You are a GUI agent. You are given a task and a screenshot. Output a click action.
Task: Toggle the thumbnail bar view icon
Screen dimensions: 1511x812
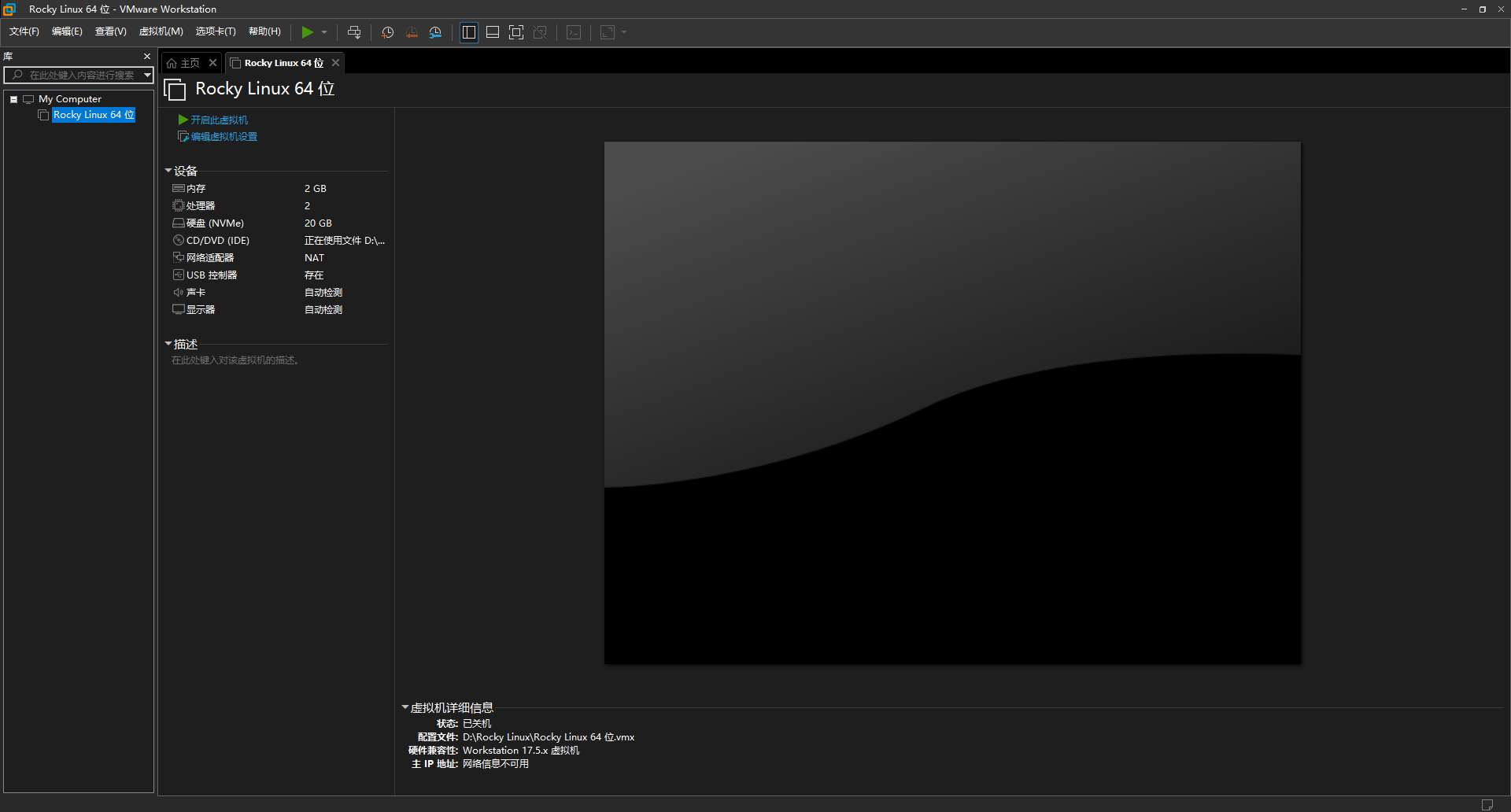(493, 32)
